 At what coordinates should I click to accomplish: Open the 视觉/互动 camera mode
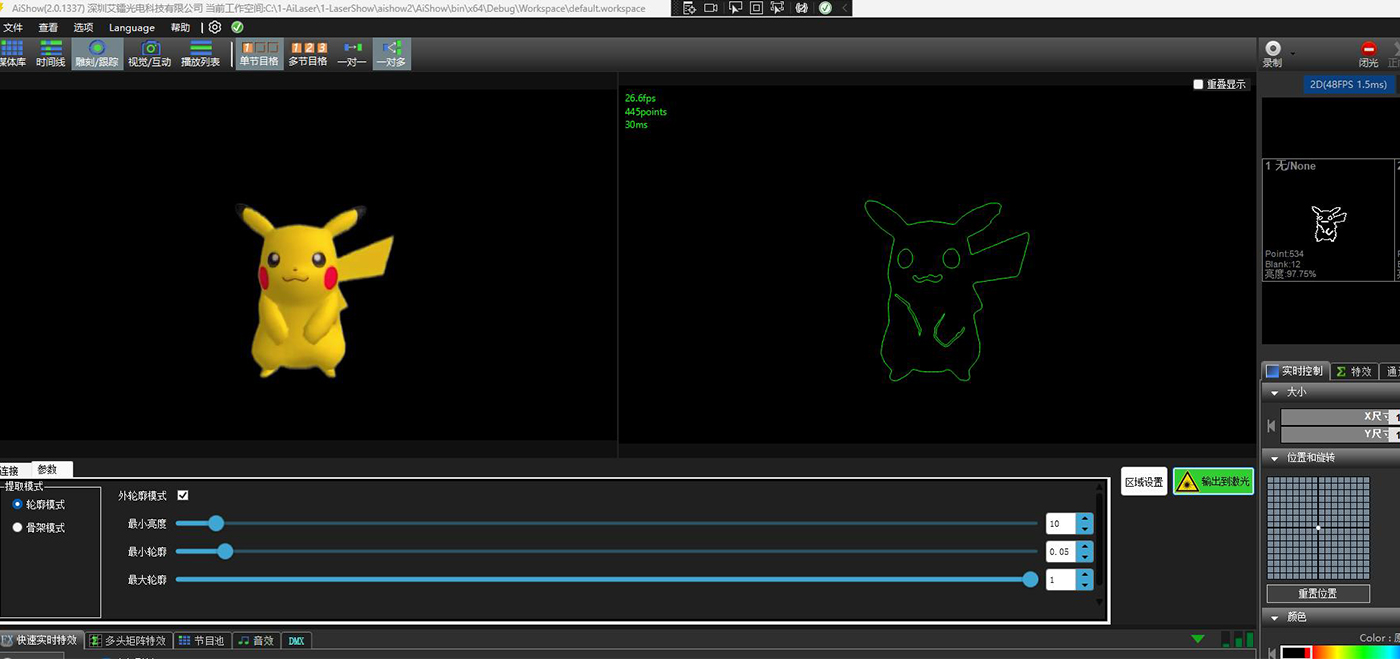[x=150, y=54]
